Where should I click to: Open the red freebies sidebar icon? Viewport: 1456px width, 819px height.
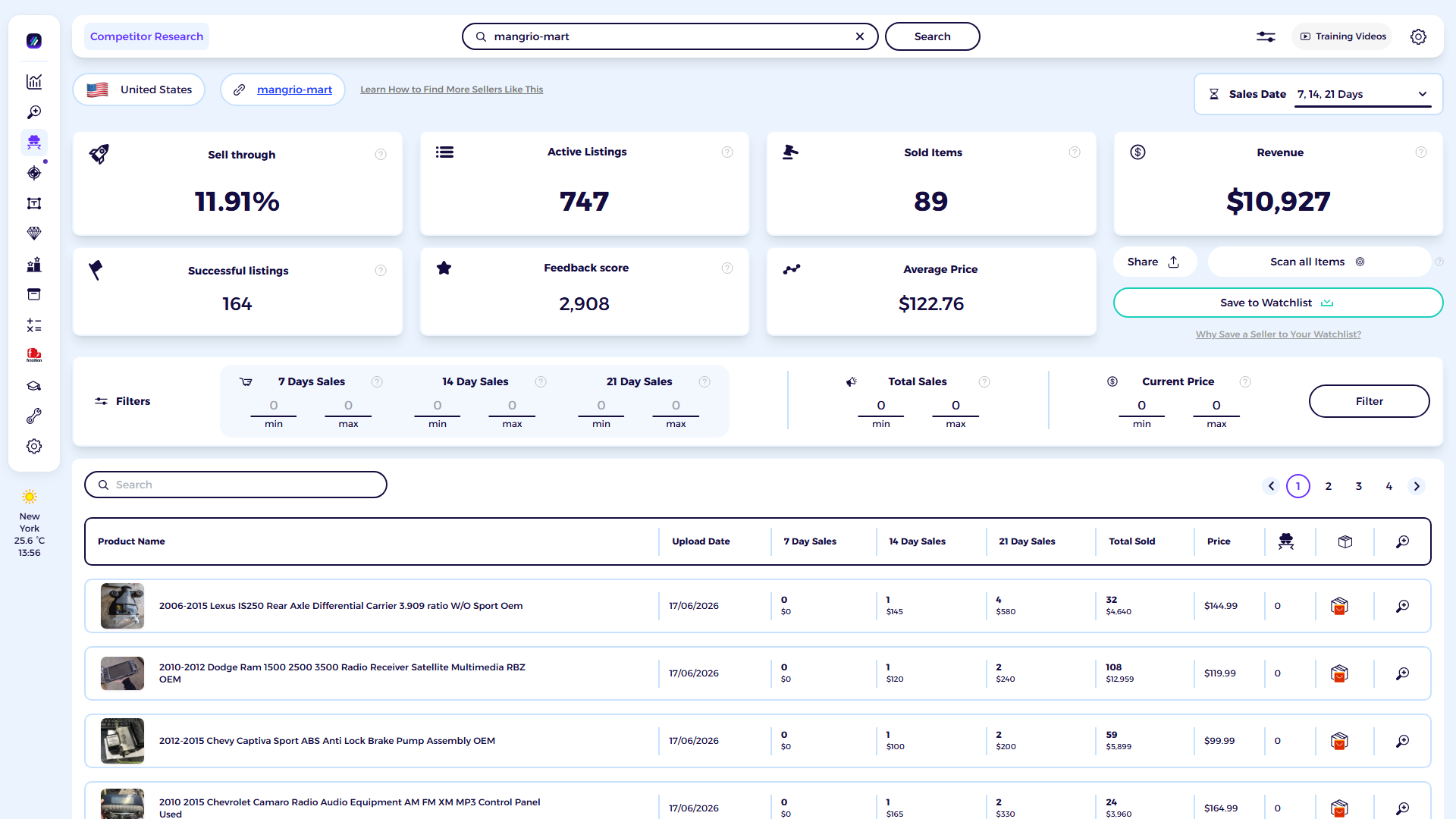34,356
